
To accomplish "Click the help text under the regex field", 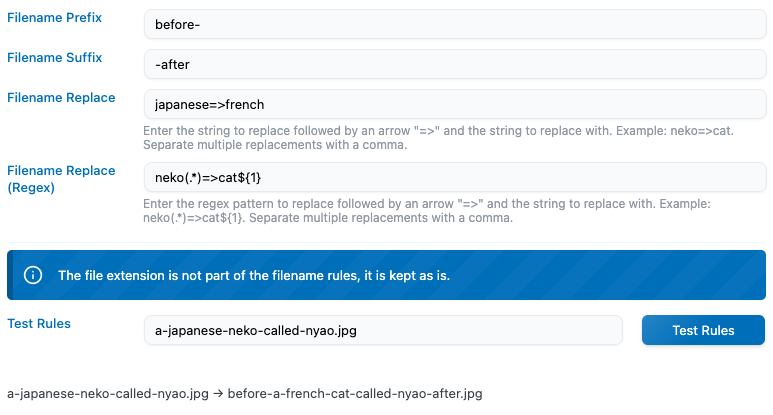I will click(427, 211).
